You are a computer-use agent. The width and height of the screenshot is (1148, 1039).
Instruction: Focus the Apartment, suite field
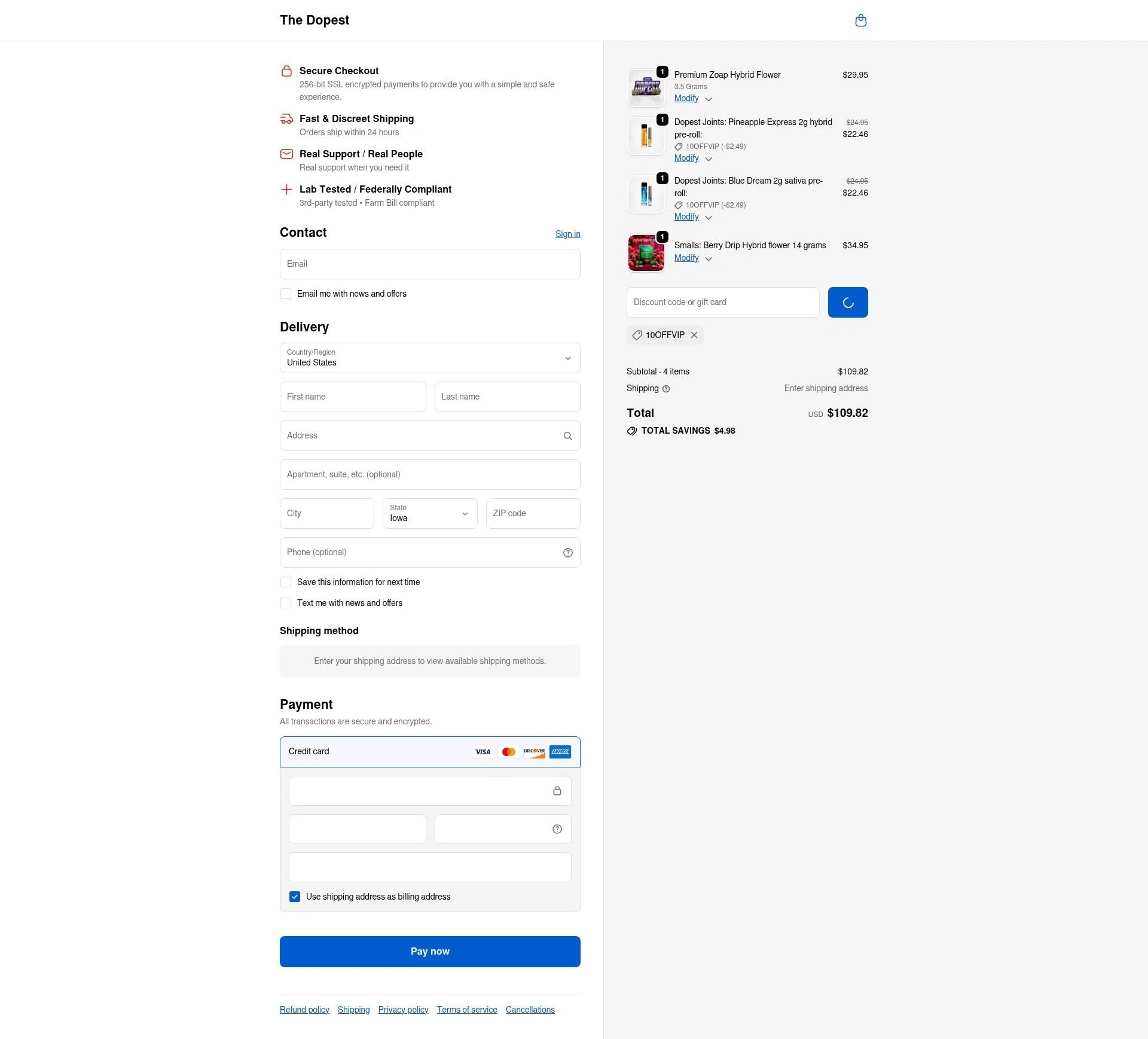[x=430, y=475]
